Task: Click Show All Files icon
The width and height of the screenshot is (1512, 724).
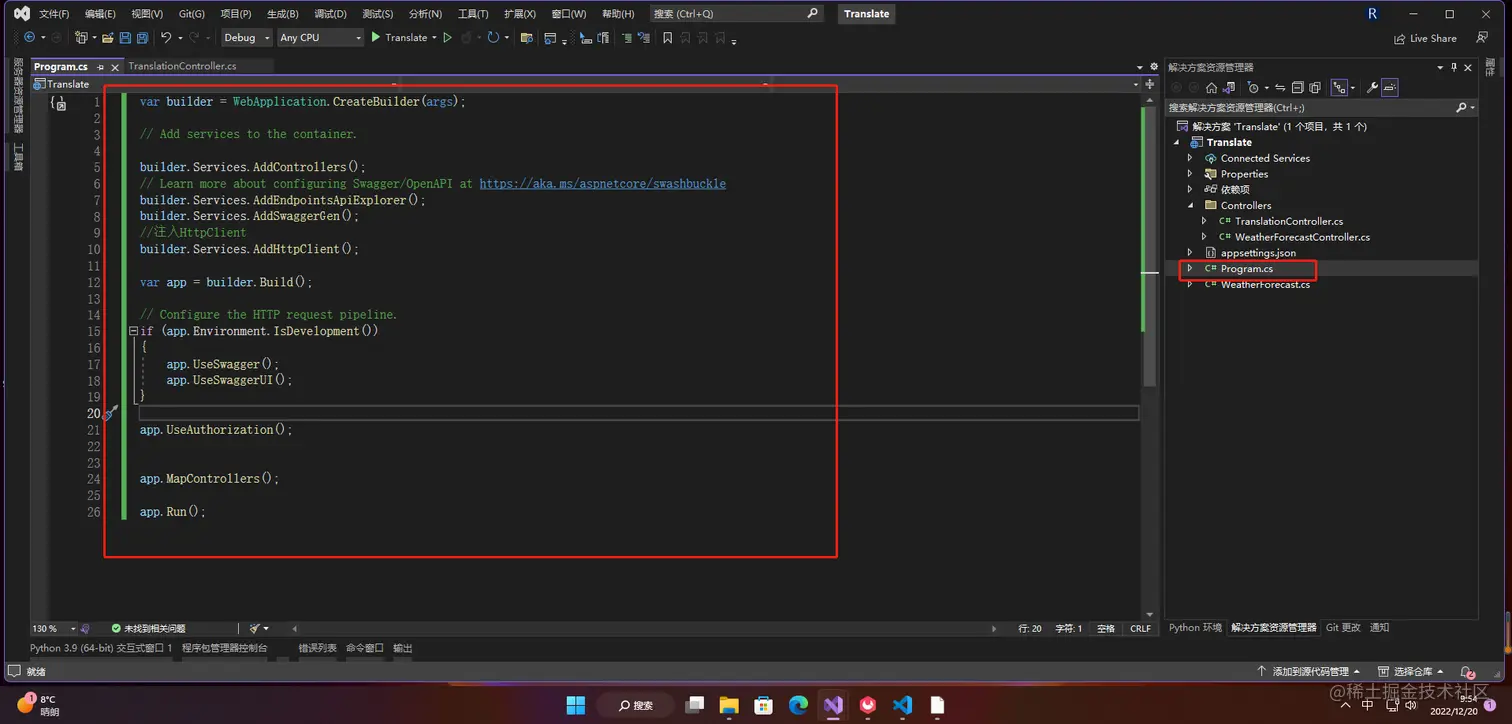Action: (1315, 88)
